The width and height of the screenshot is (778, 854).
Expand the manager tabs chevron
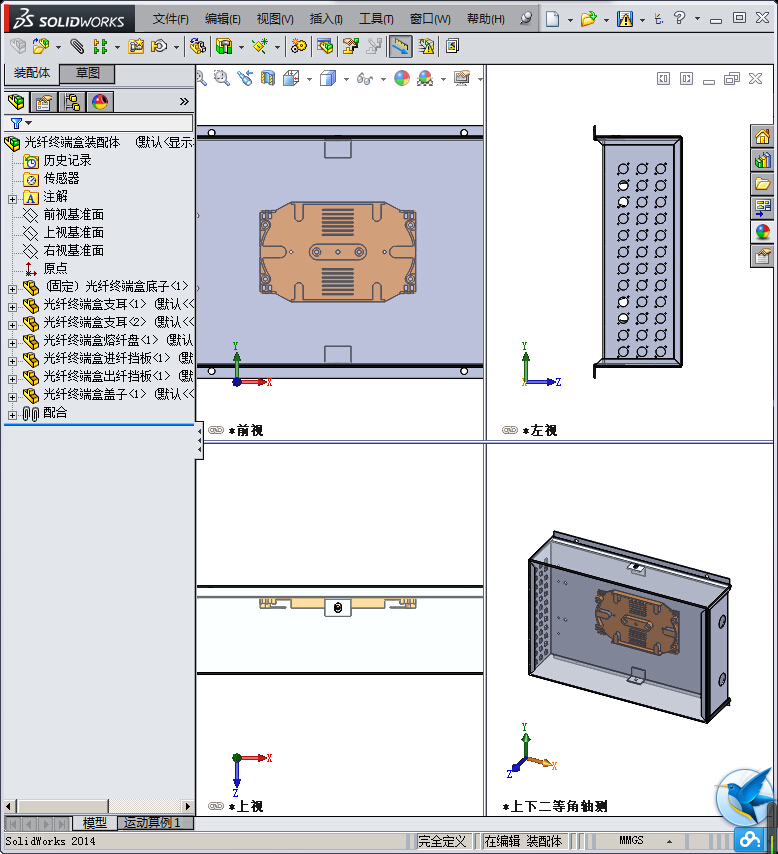point(184,101)
